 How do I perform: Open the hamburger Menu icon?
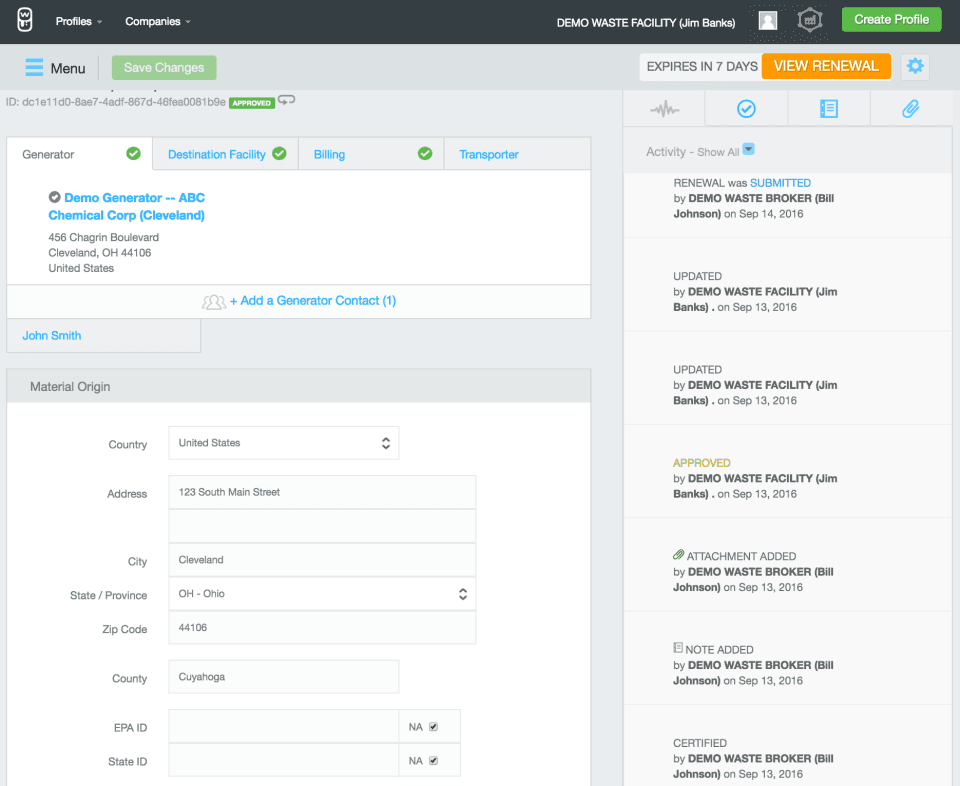pos(35,68)
